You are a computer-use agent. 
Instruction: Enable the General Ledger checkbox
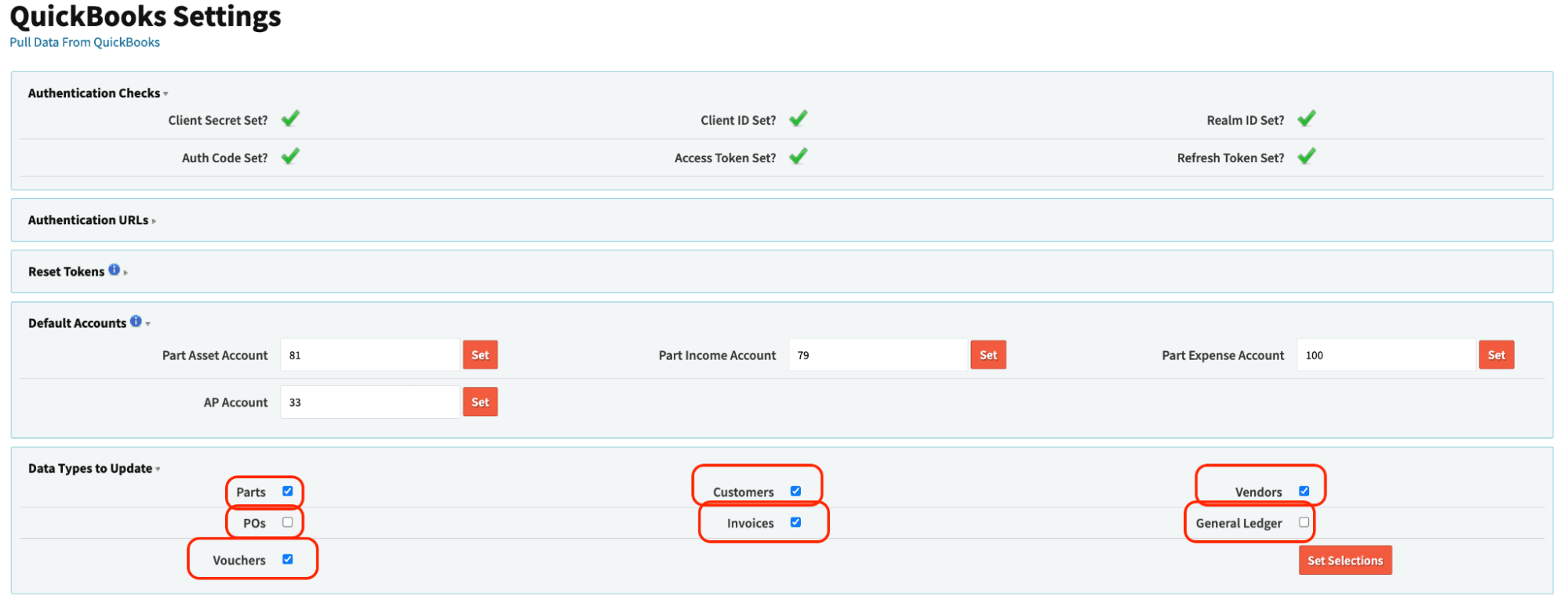[x=1304, y=522]
